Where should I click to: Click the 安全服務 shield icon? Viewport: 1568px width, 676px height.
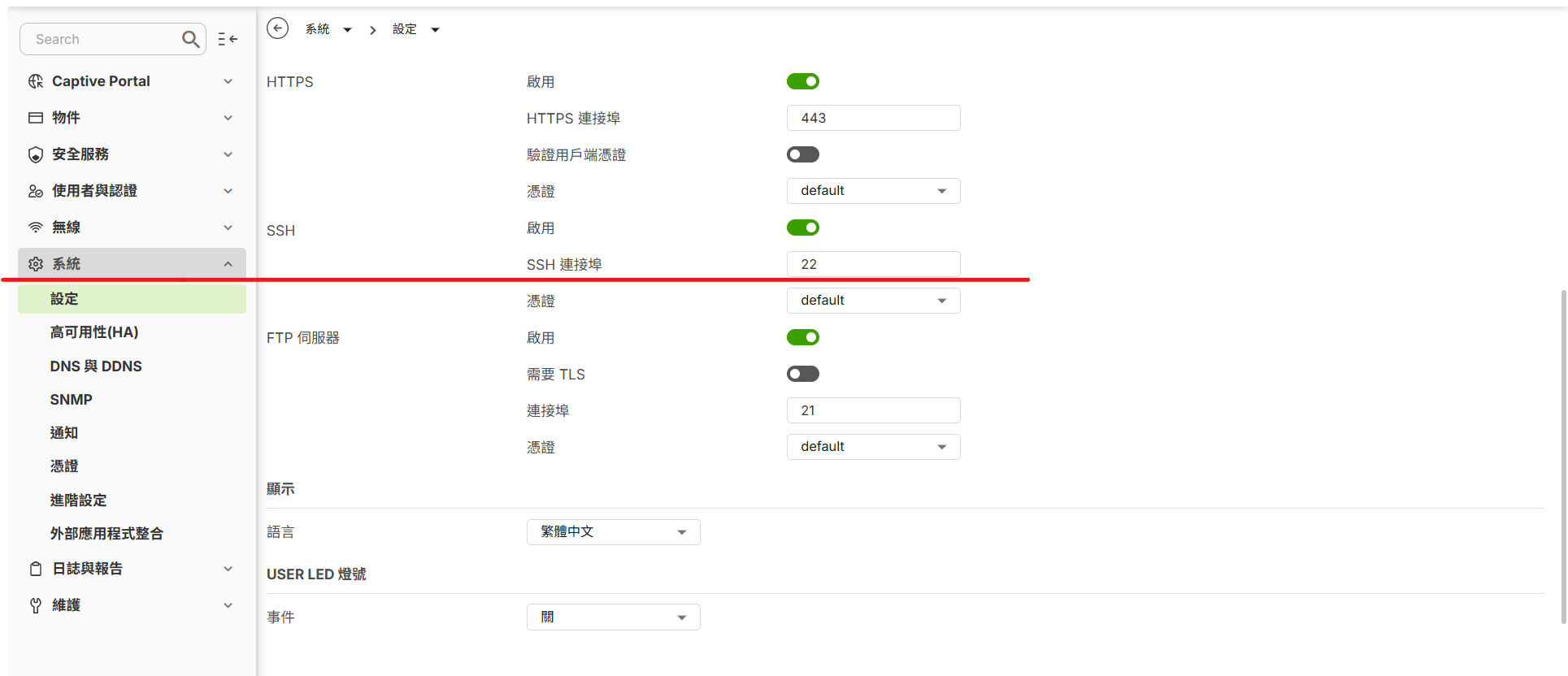(36, 154)
